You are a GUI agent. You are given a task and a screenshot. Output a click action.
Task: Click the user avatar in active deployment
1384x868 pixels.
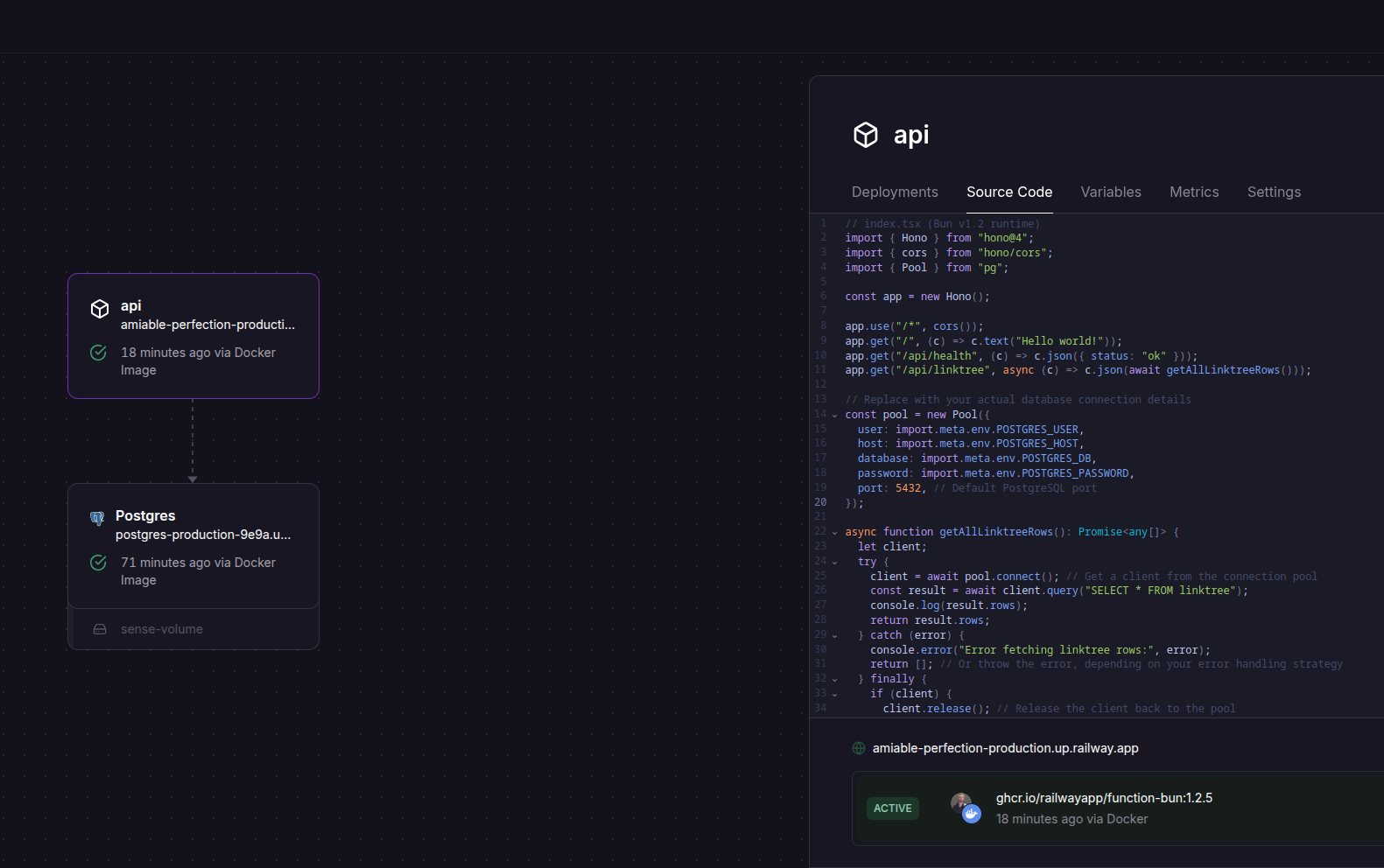coord(961,802)
